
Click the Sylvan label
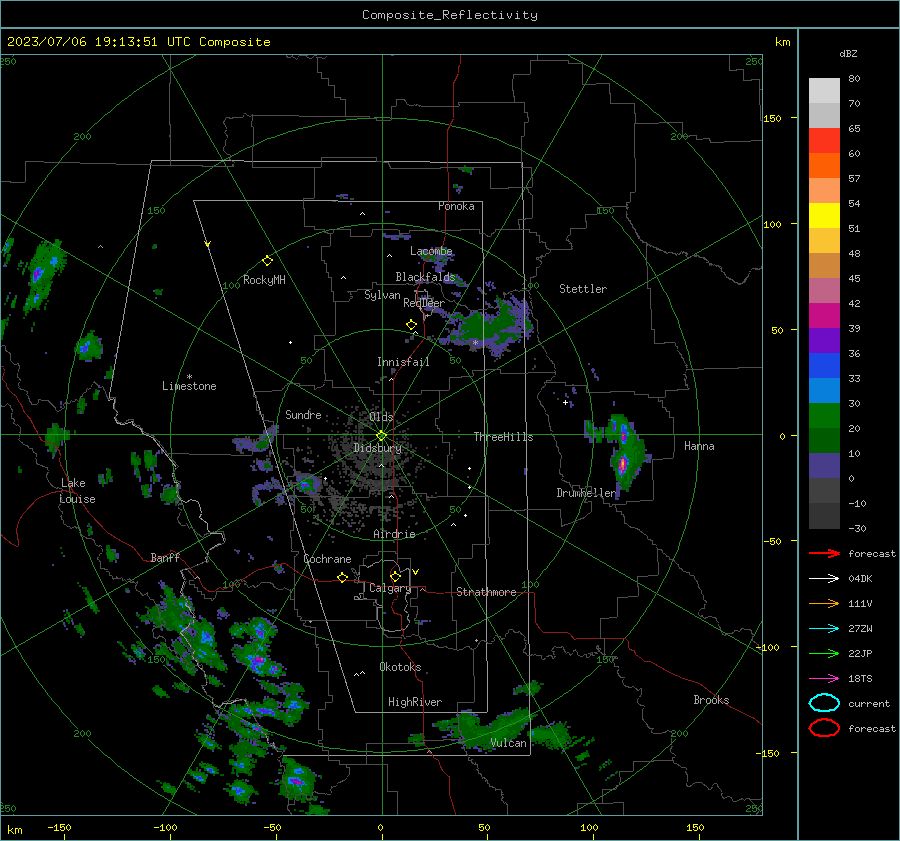tap(382, 295)
